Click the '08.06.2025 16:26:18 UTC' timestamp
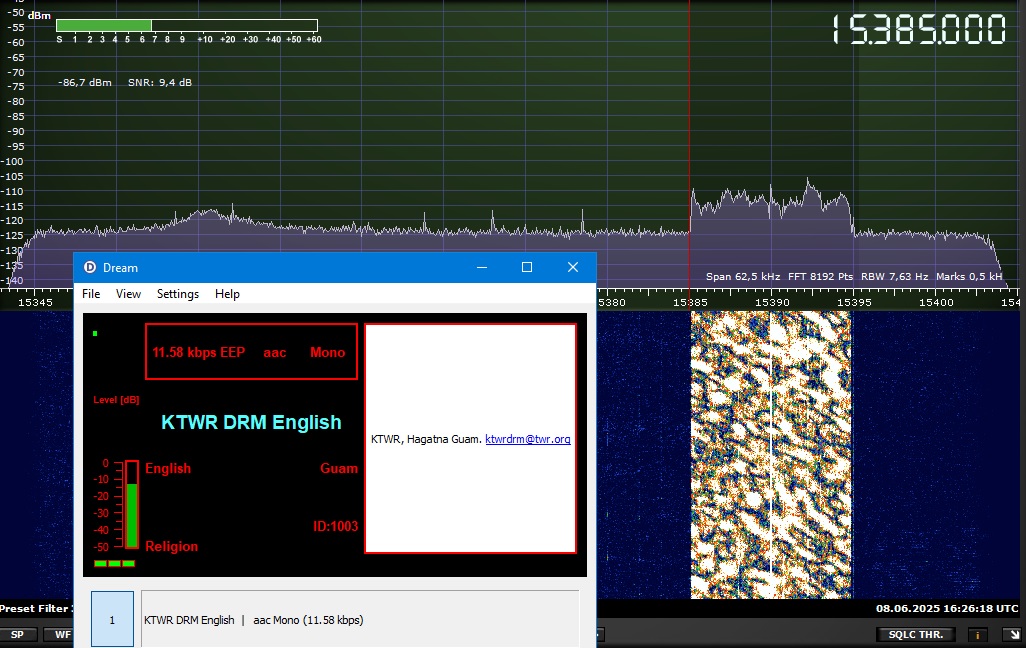1026x648 pixels. (947, 608)
